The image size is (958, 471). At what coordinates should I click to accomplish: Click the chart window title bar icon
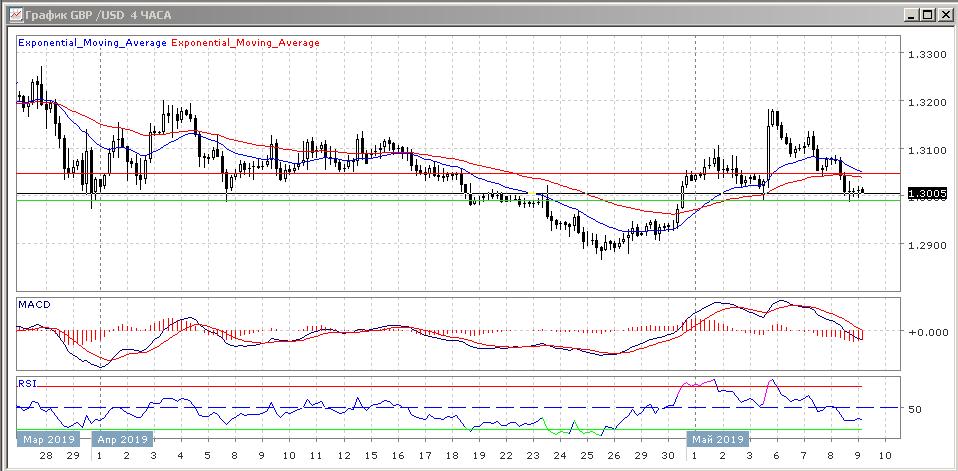tap(16, 15)
